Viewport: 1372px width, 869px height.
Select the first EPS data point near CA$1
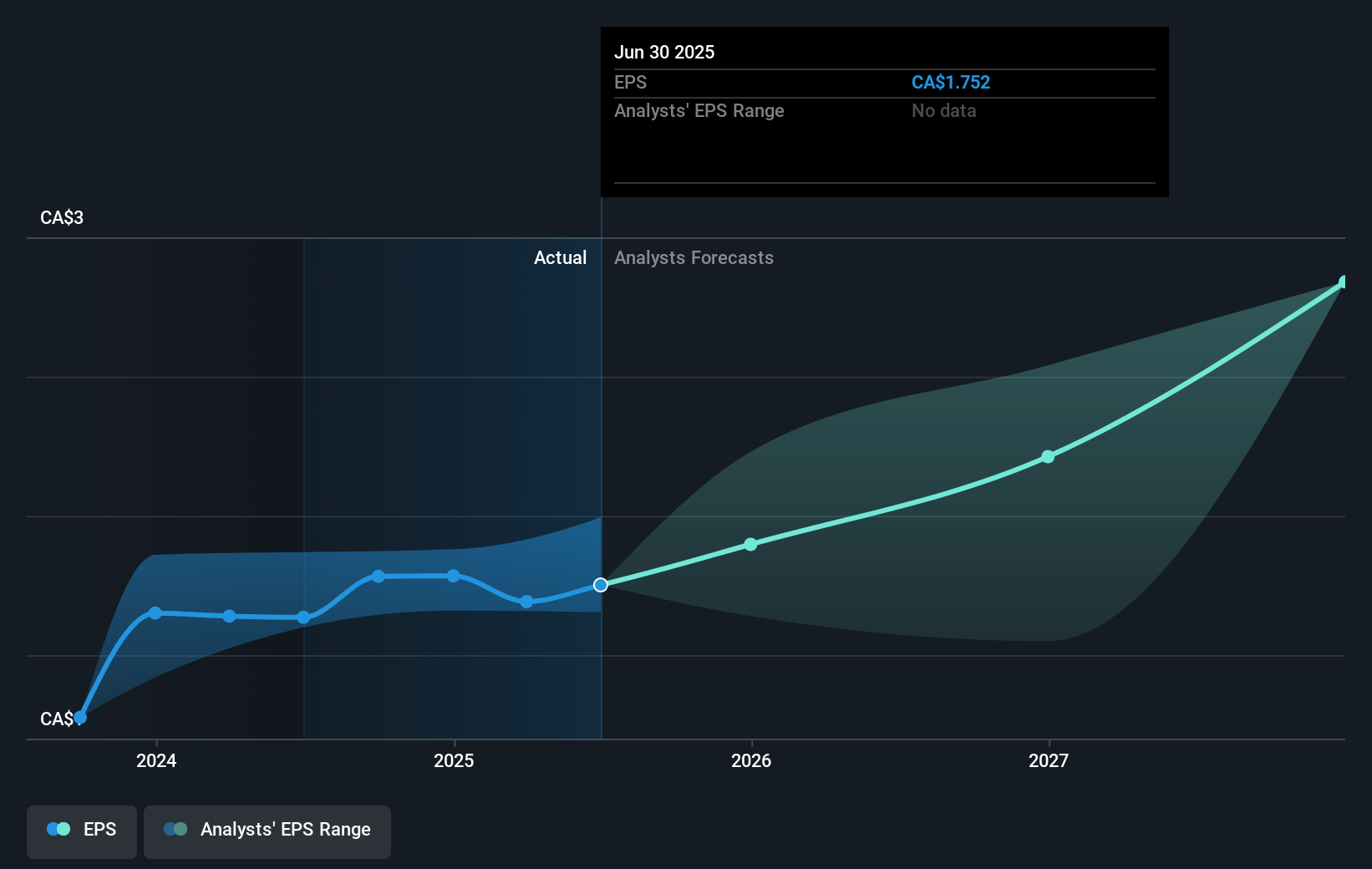(x=80, y=717)
